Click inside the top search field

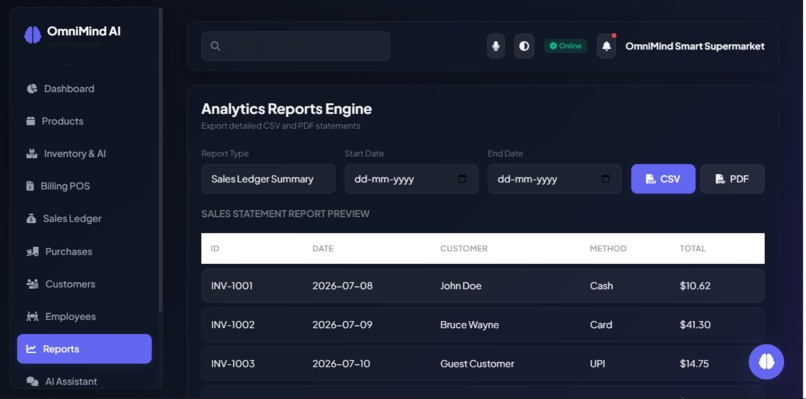tap(296, 46)
